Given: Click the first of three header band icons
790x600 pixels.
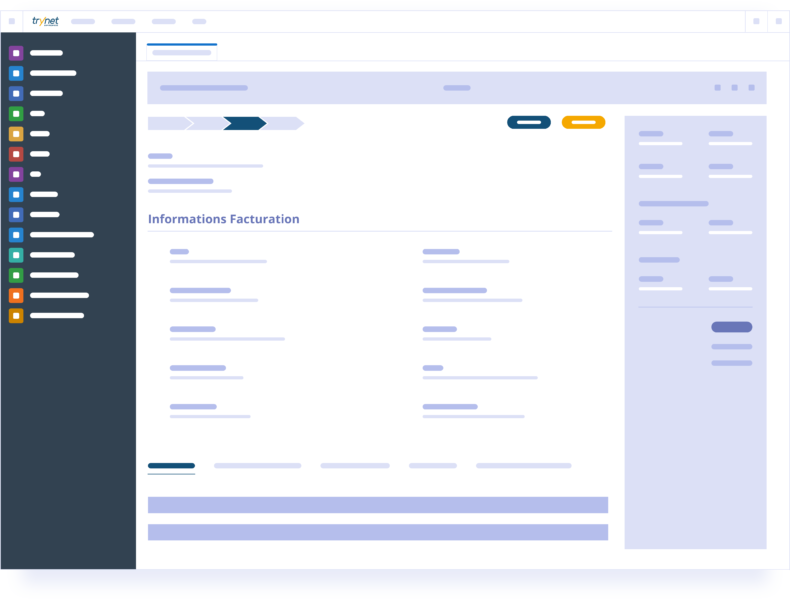Looking at the screenshot, I should pyautogui.click(x=717, y=88).
